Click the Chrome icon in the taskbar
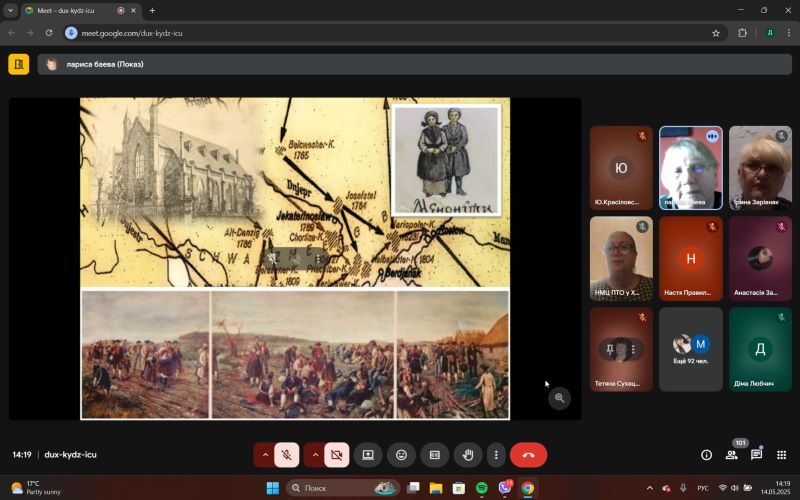Viewport: 800px width, 500px height. pyautogui.click(x=528, y=488)
